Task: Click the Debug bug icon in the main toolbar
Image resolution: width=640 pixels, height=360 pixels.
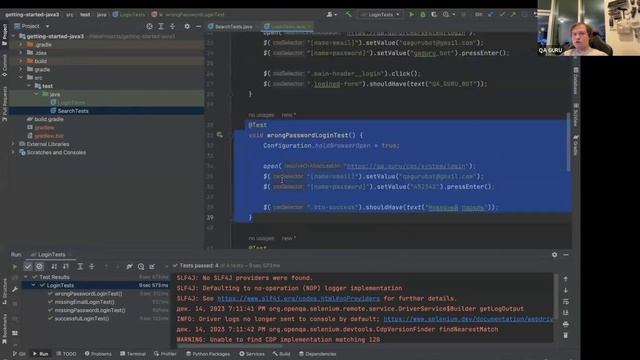Action: (423, 14)
